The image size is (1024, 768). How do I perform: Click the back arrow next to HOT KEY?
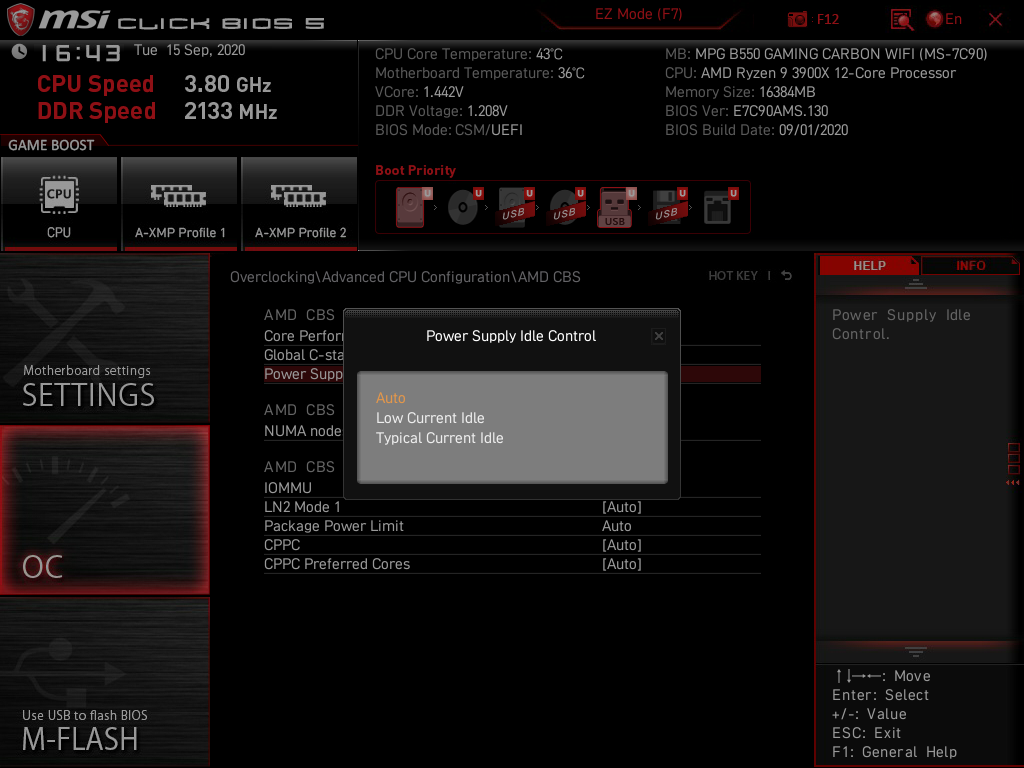pos(787,276)
